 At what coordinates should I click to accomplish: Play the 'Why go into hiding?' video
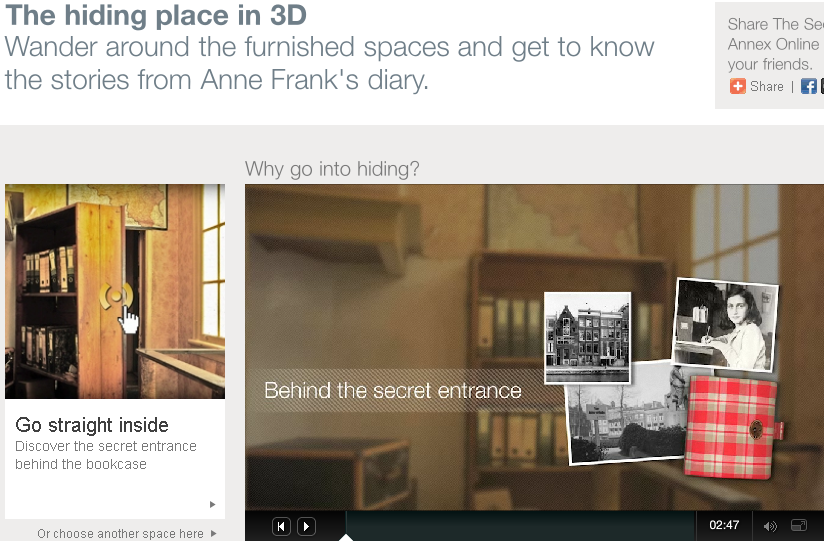tap(306, 526)
